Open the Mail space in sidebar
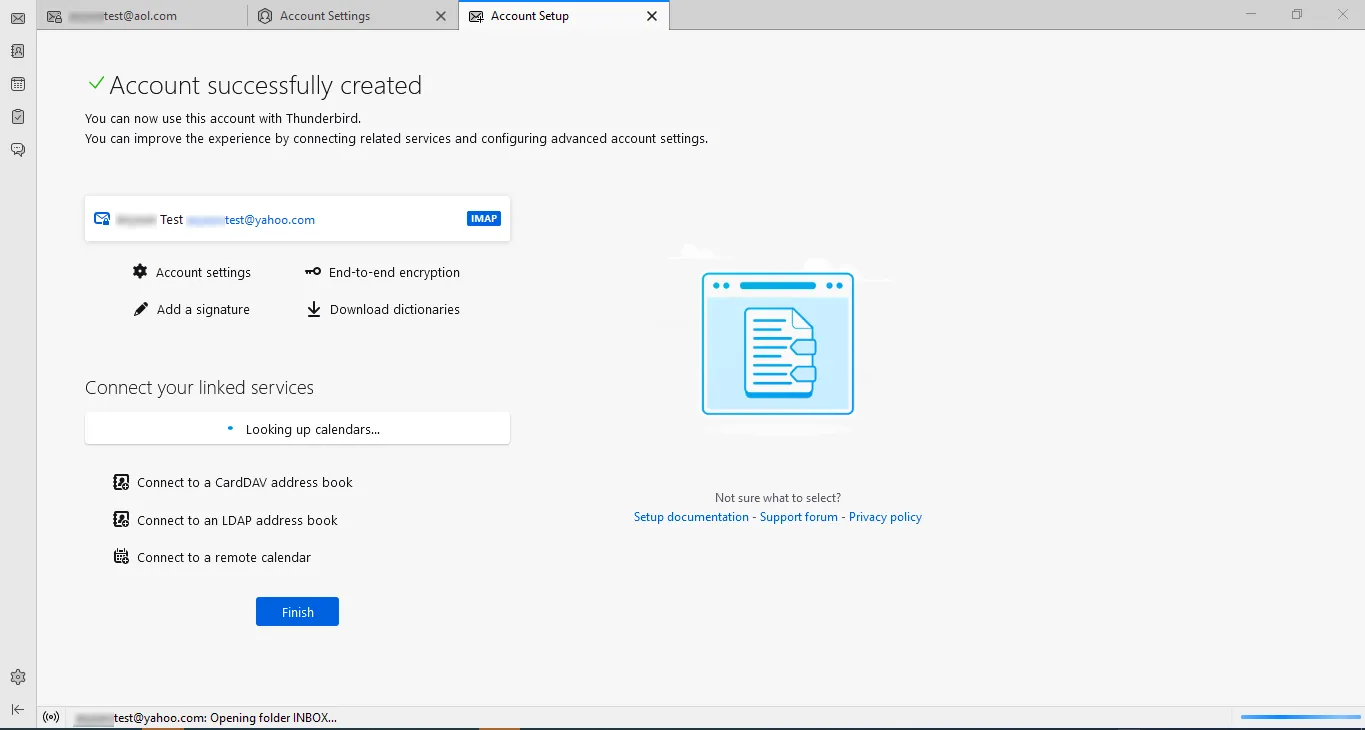Viewport: 1365px width, 730px height. [18, 18]
